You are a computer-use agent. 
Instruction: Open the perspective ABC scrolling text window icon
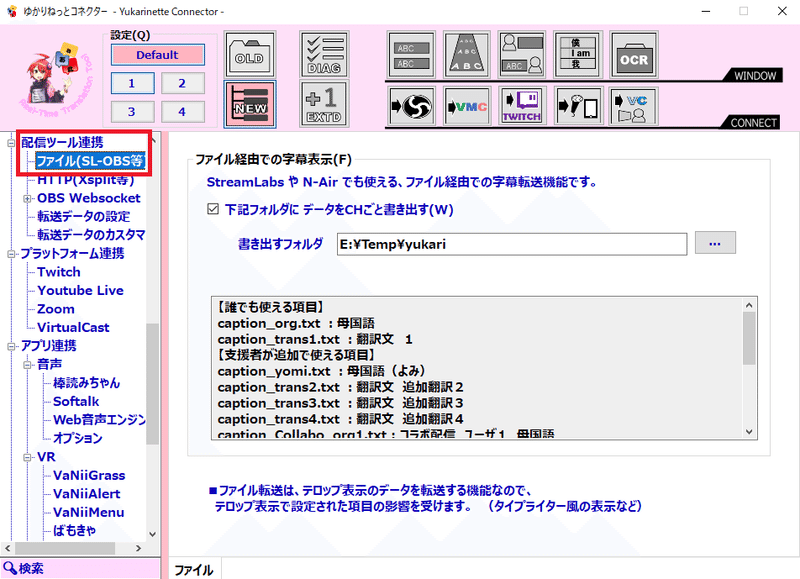(x=467, y=55)
